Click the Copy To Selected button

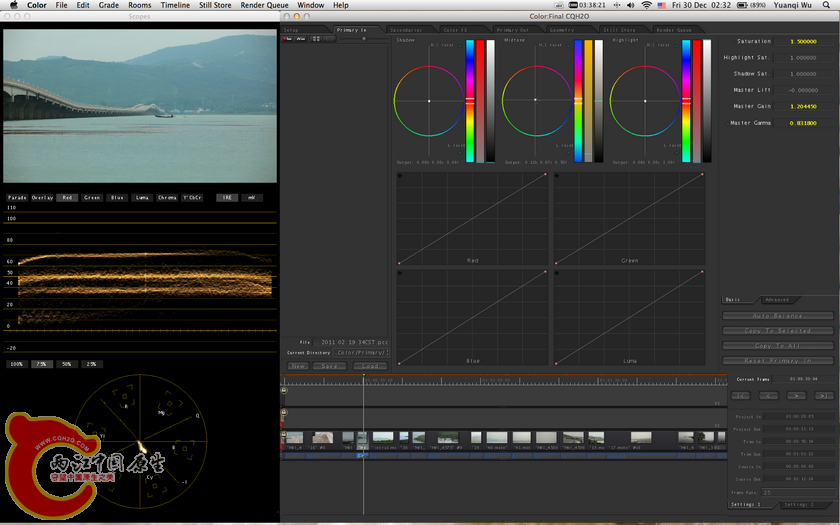tap(777, 331)
